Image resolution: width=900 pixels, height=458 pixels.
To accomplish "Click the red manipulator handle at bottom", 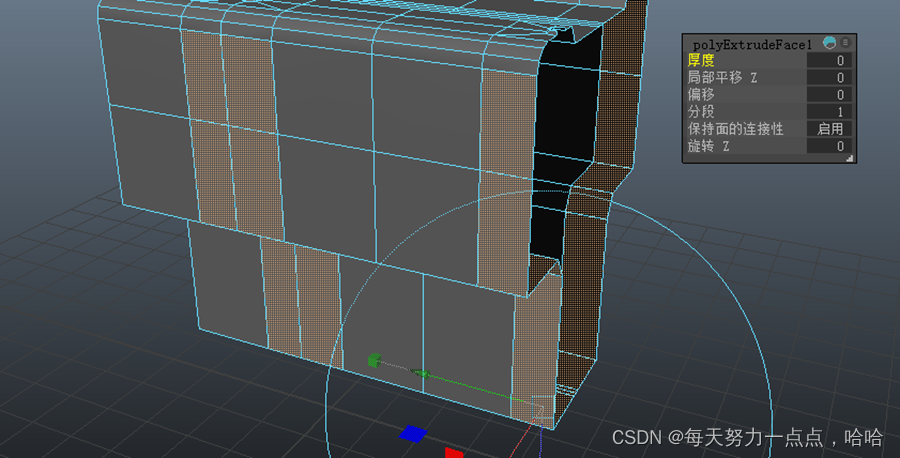I will [x=454, y=453].
